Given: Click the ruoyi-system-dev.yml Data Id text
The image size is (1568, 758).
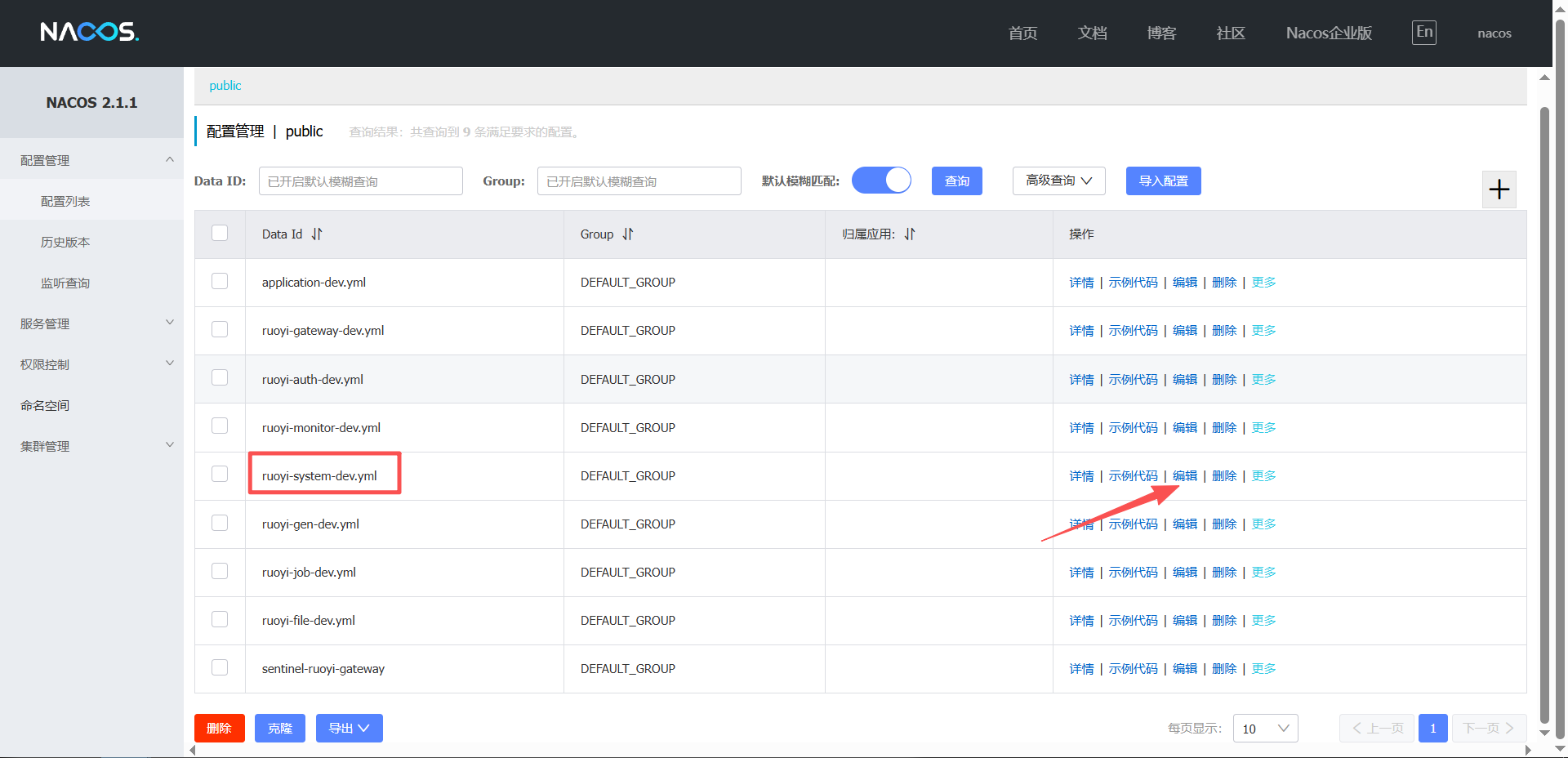Looking at the screenshot, I should pyautogui.click(x=319, y=476).
